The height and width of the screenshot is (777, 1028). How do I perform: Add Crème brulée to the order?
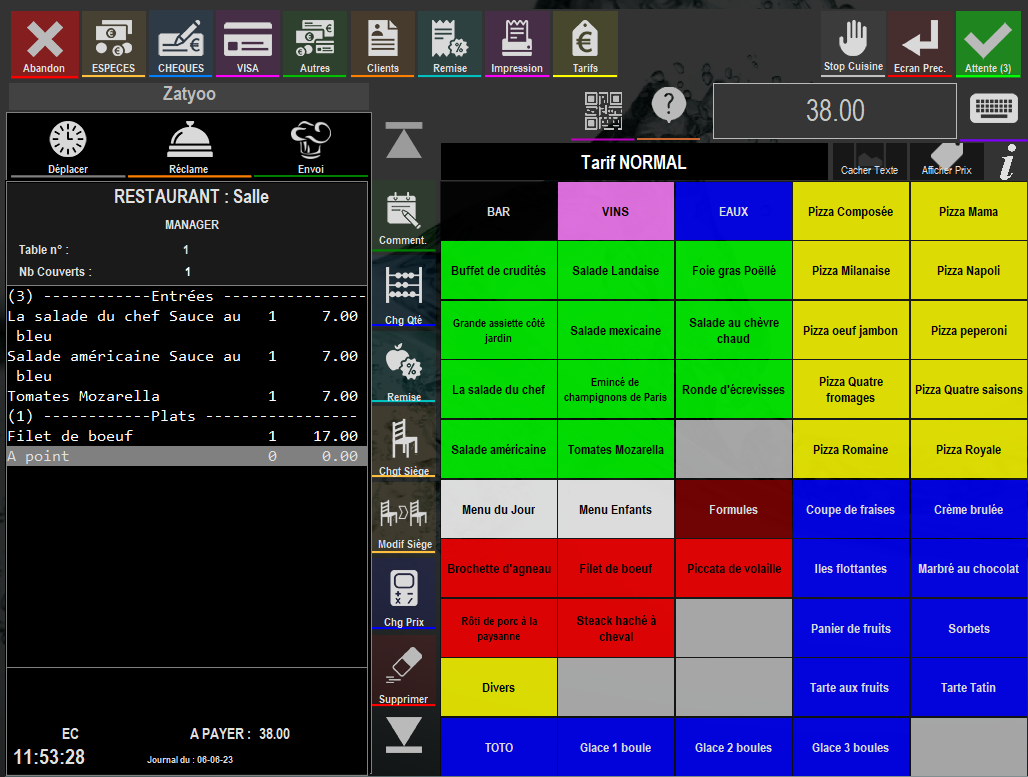coord(968,509)
